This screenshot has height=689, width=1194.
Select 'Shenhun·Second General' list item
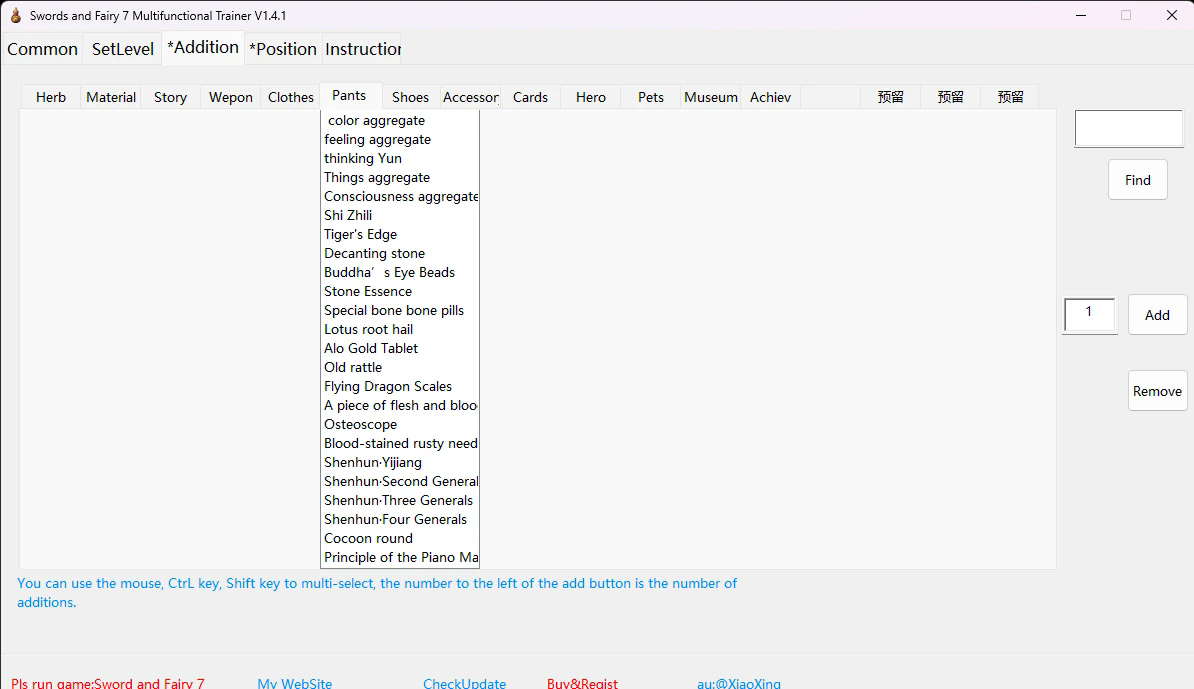point(400,482)
